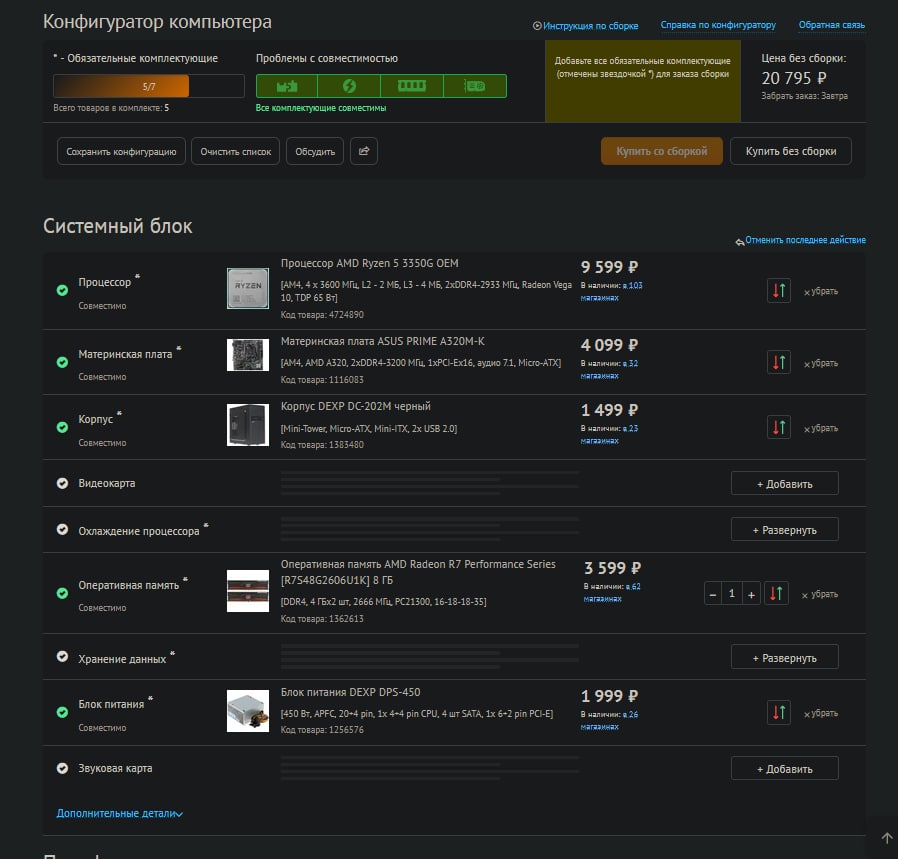The image size is (898, 859).
Task: Open Ryzen processor product thumbnail
Action: point(248,288)
